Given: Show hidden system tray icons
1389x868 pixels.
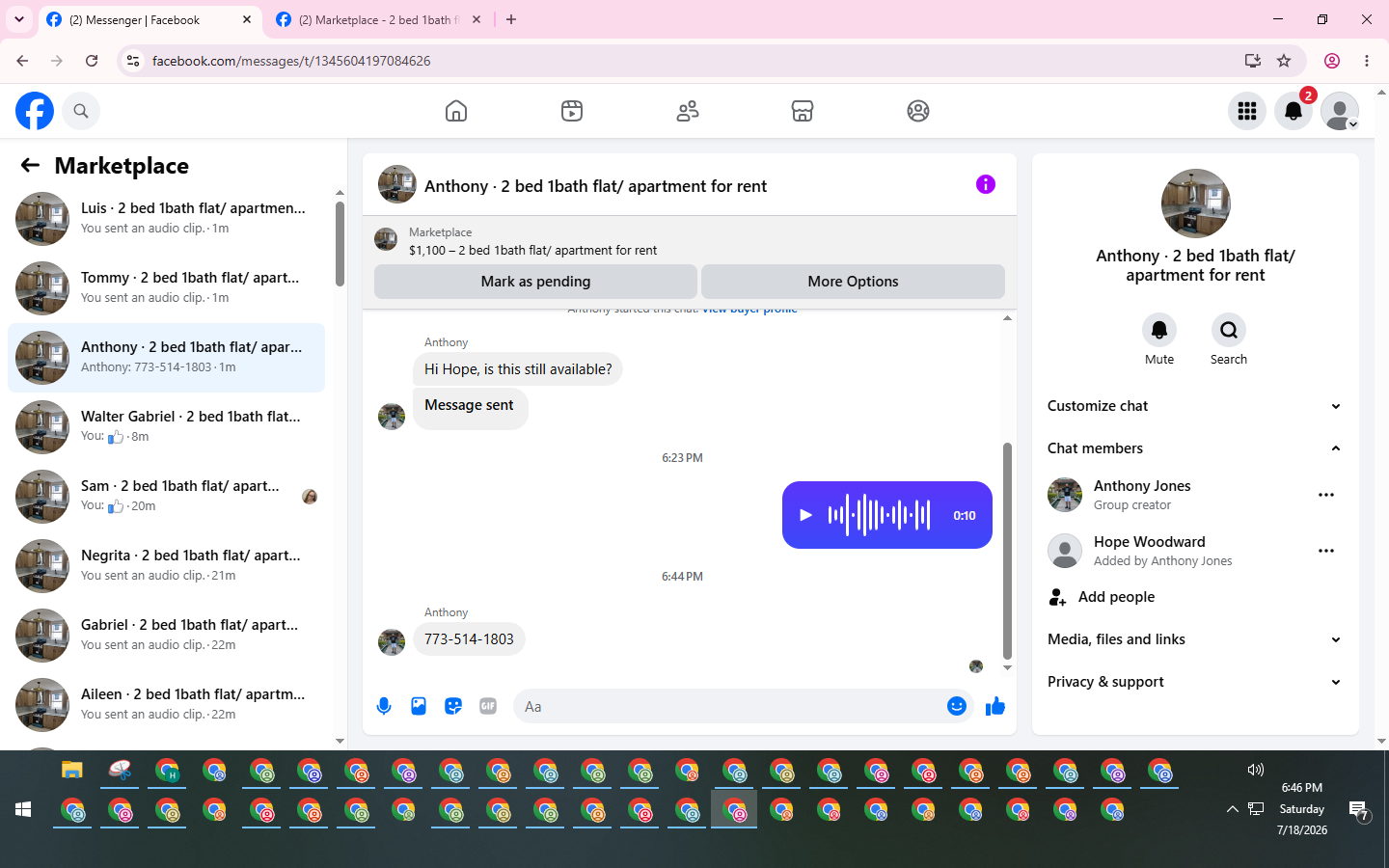Looking at the screenshot, I should pos(1232,809).
